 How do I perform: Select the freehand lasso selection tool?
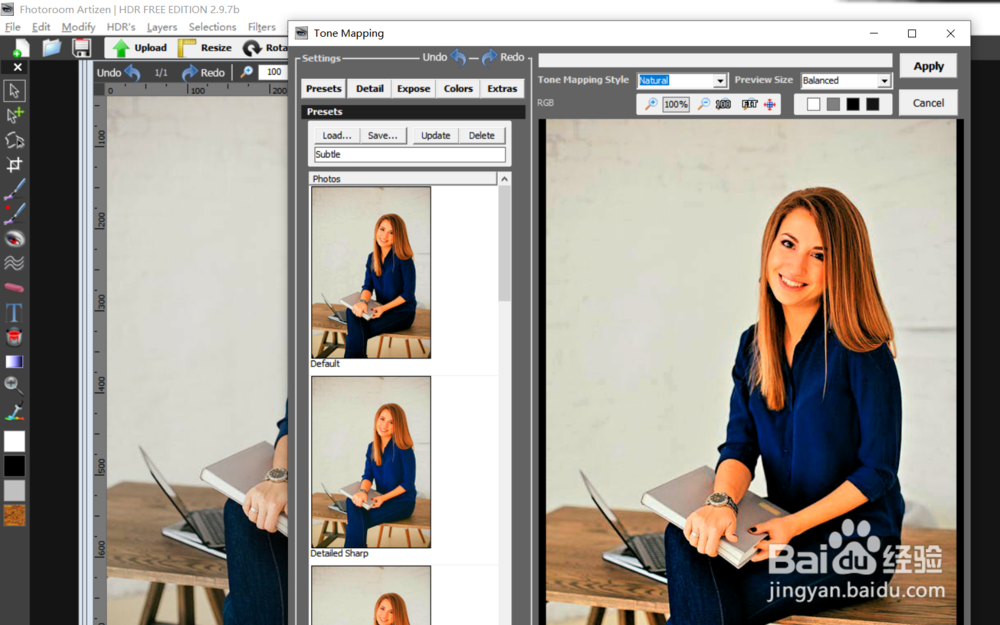coord(14,140)
